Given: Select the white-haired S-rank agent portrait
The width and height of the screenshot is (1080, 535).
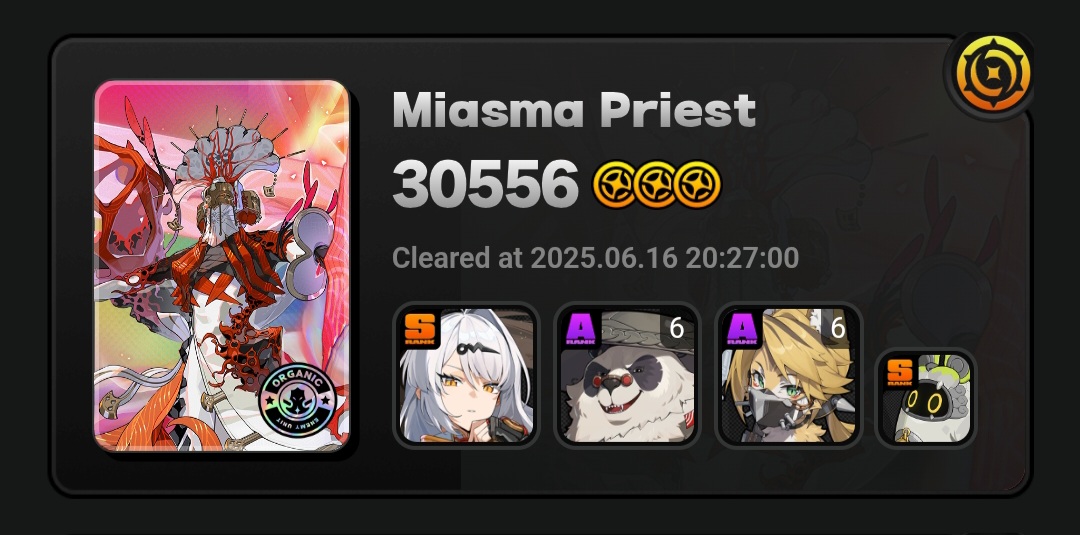Looking at the screenshot, I should coord(466,375).
